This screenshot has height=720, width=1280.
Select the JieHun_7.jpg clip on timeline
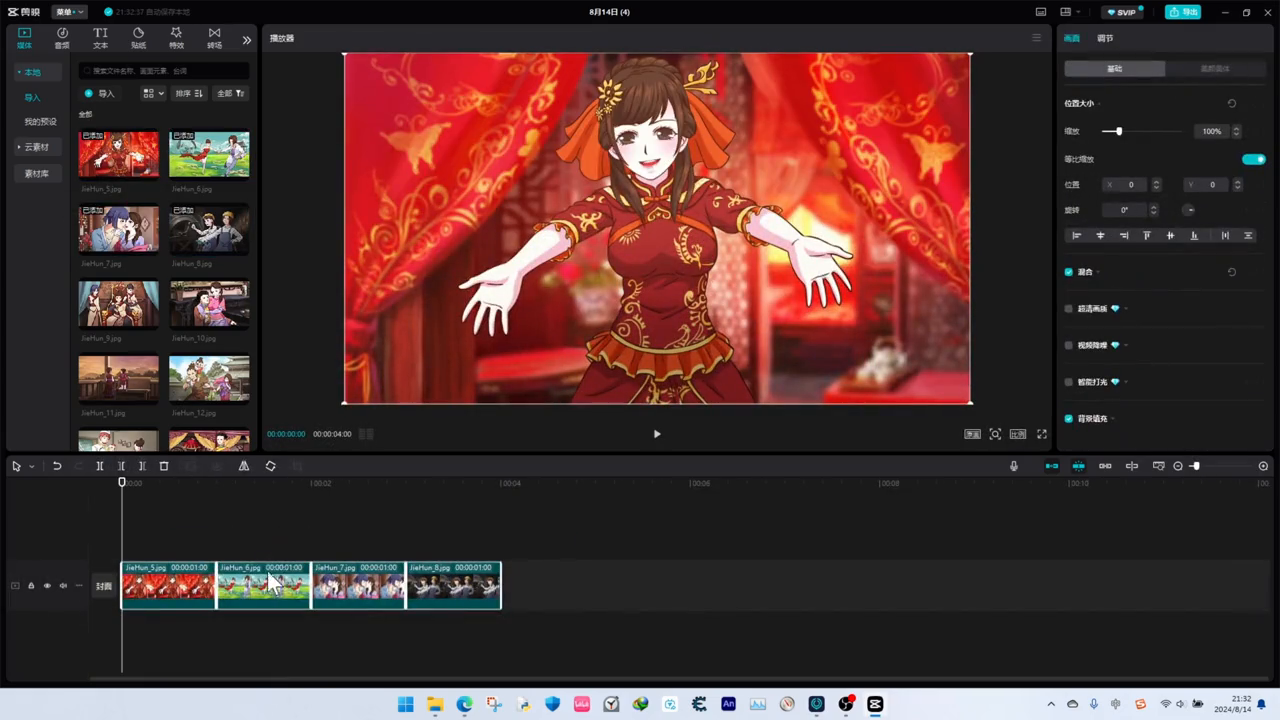click(x=358, y=585)
